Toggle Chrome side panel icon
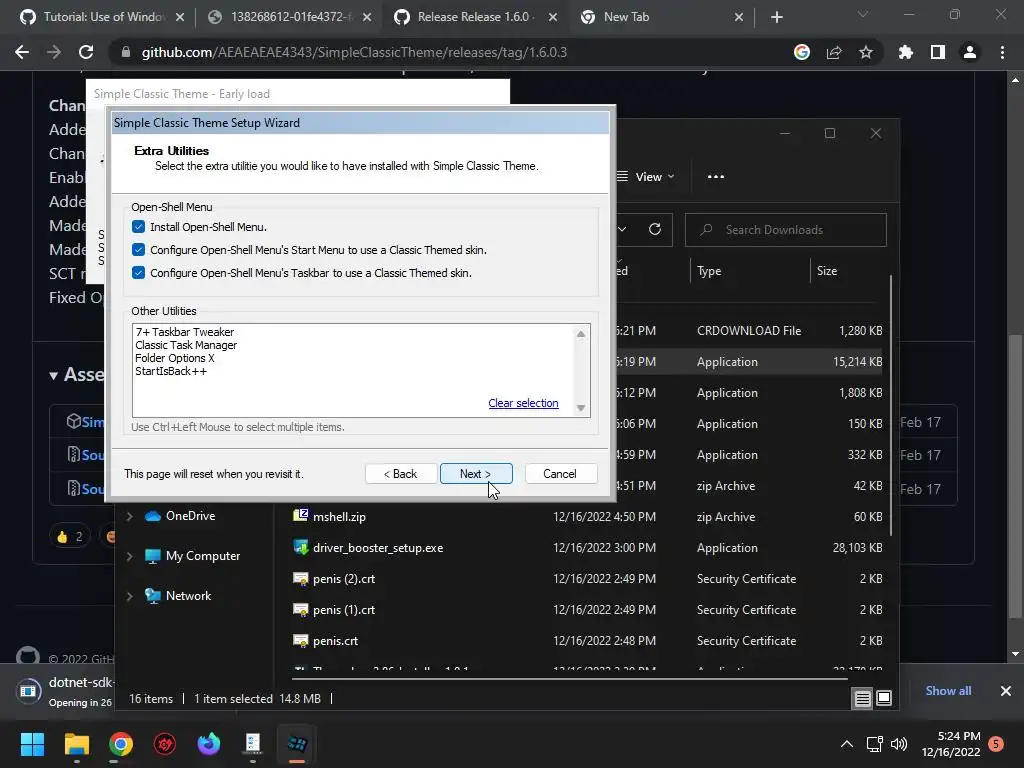The height and width of the screenshot is (768, 1024). click(938, 52)
